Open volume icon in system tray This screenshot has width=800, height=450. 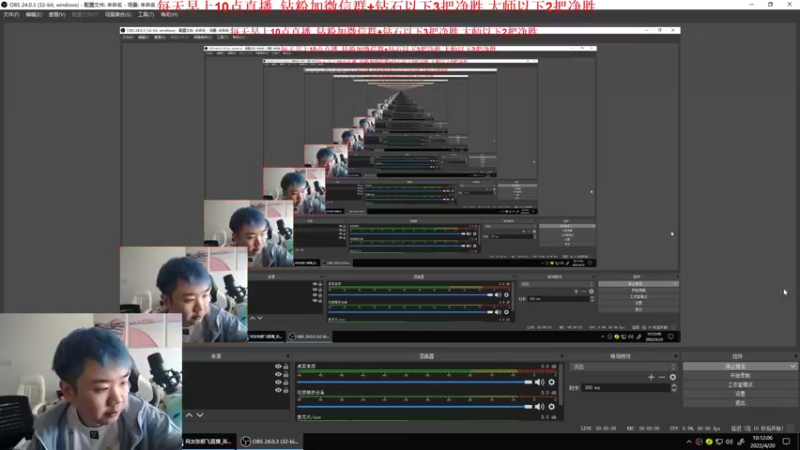click(x=729, y=442)
